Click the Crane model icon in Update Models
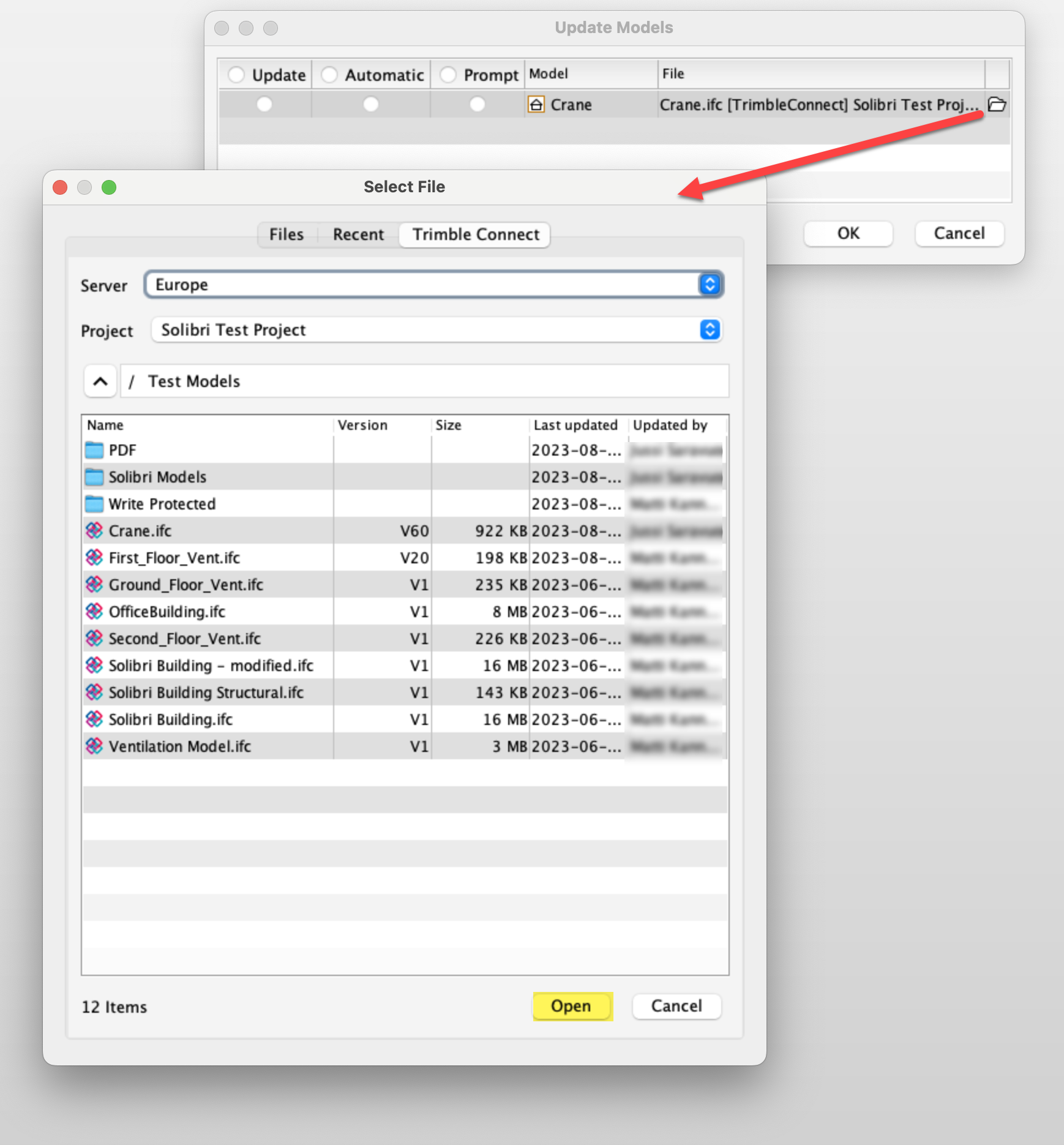 point(536,105)
